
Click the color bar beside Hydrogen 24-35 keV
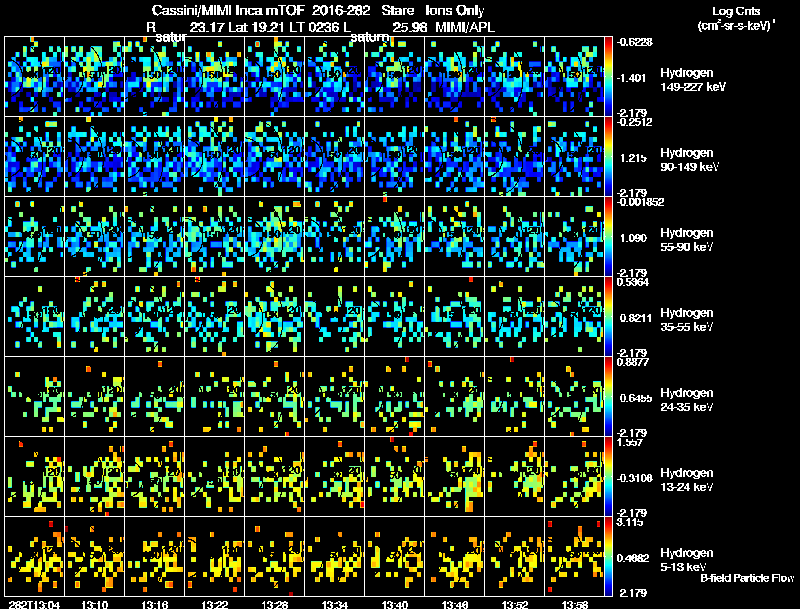coord(609,397)
